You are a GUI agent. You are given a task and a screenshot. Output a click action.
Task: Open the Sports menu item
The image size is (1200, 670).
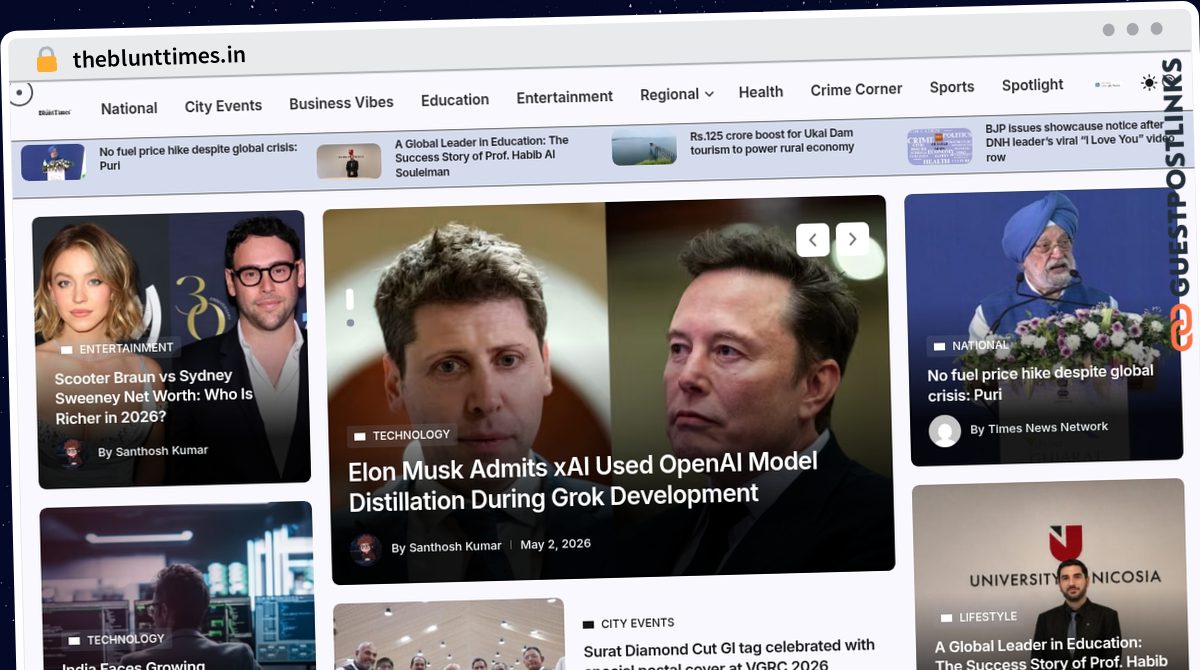[952, 87]
